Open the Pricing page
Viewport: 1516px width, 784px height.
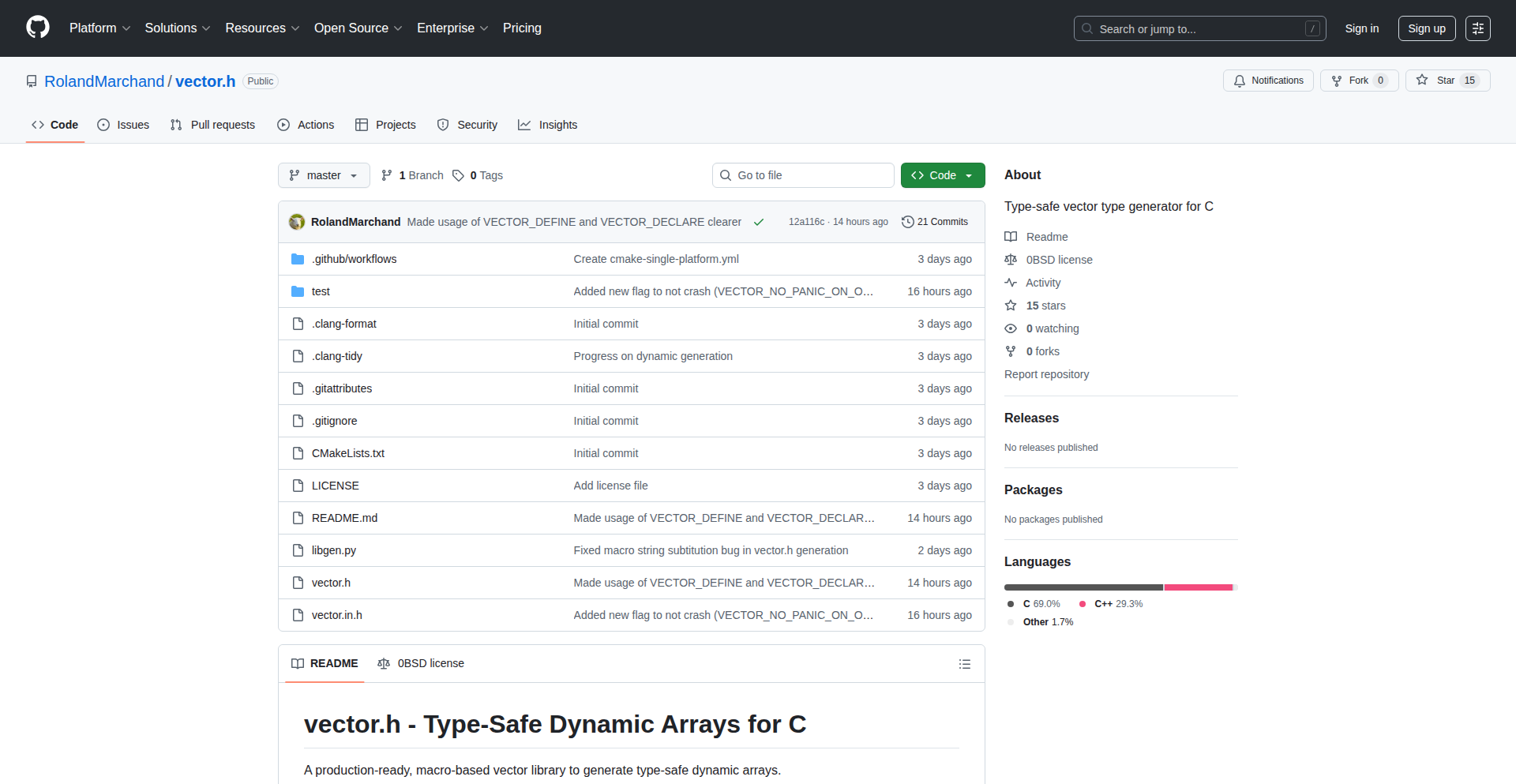522,28
